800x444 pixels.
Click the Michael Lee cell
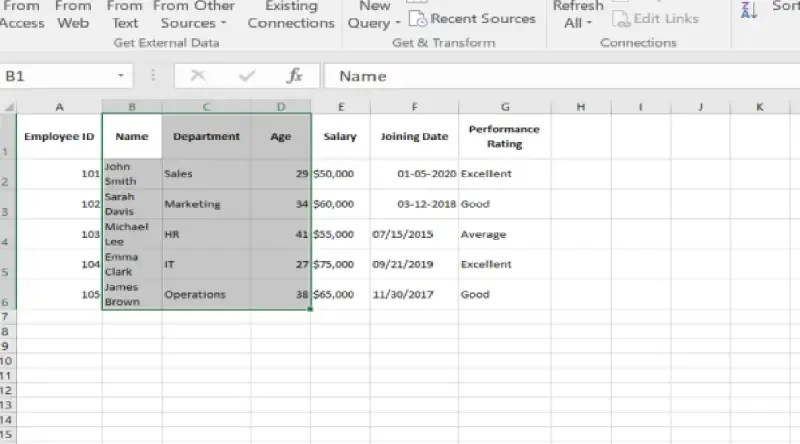(132, 234)
